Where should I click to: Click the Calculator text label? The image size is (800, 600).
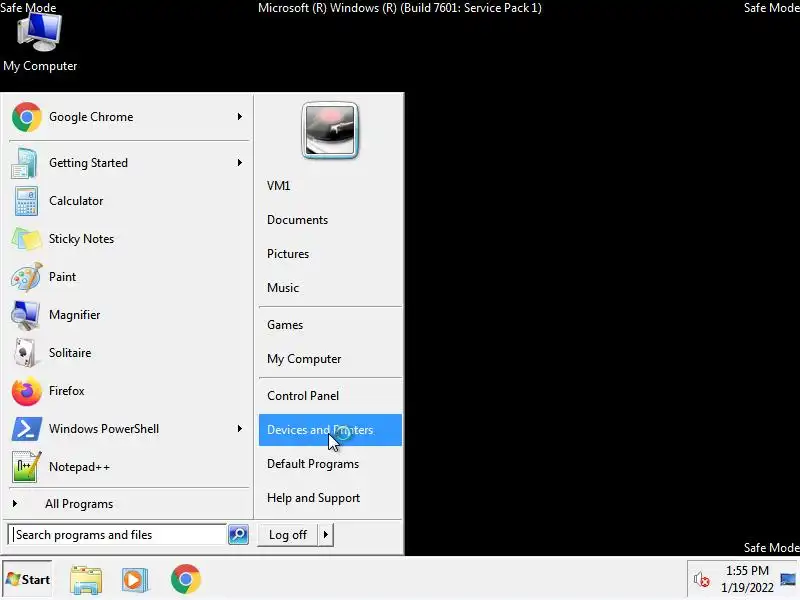(x=76, y=201)
